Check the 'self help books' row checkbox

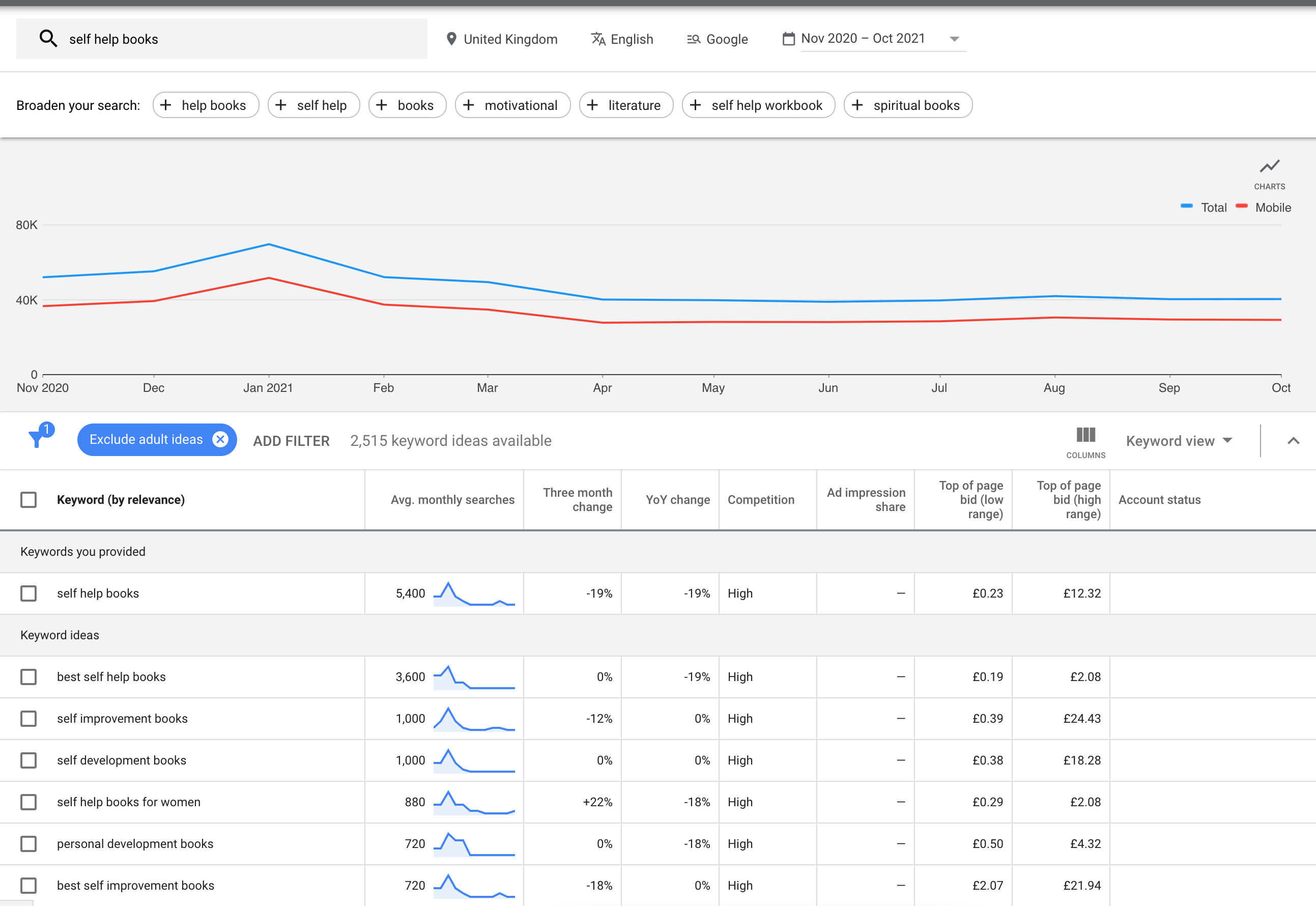28,593
